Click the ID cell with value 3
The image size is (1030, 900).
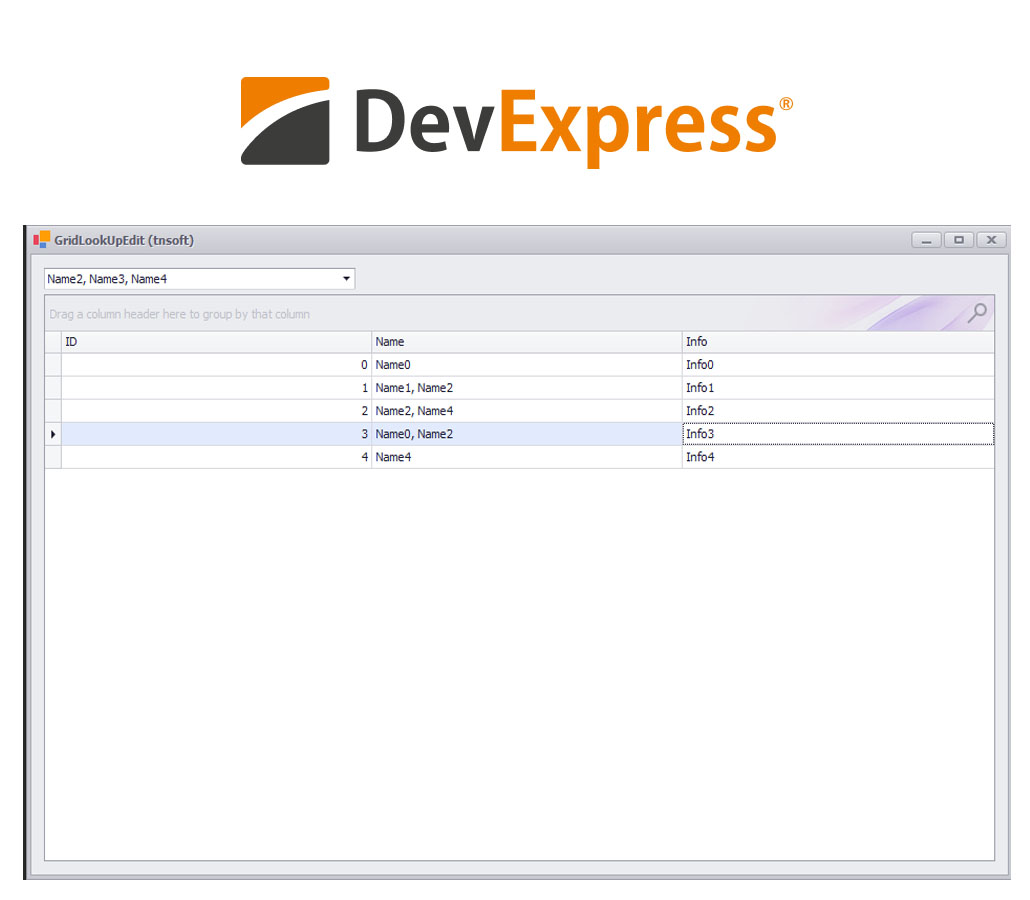216,434
